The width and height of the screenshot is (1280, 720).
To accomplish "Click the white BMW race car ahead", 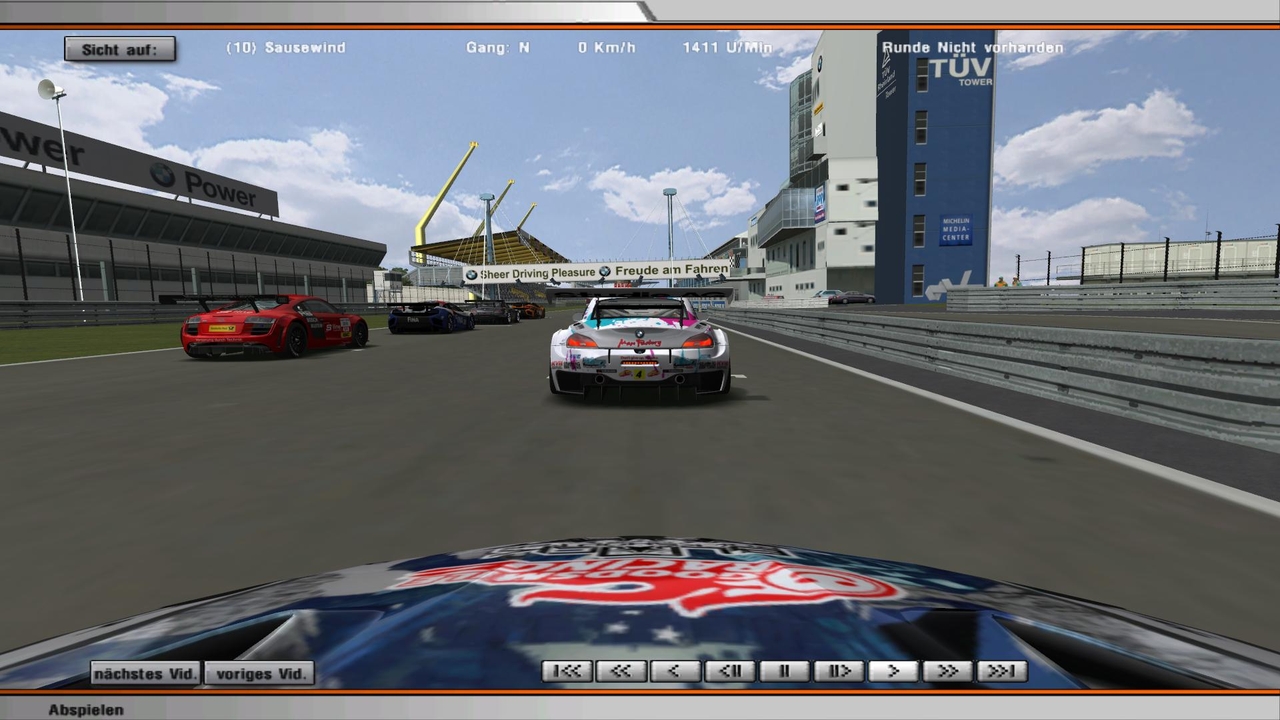I will click(640, 348).
